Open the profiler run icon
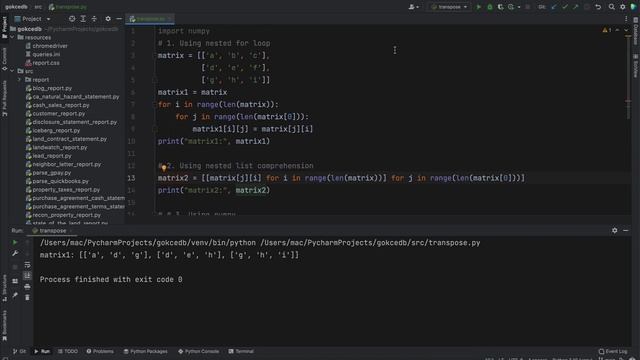The width and height of the screenshot is (640, 360). click(x=511, y=7)
